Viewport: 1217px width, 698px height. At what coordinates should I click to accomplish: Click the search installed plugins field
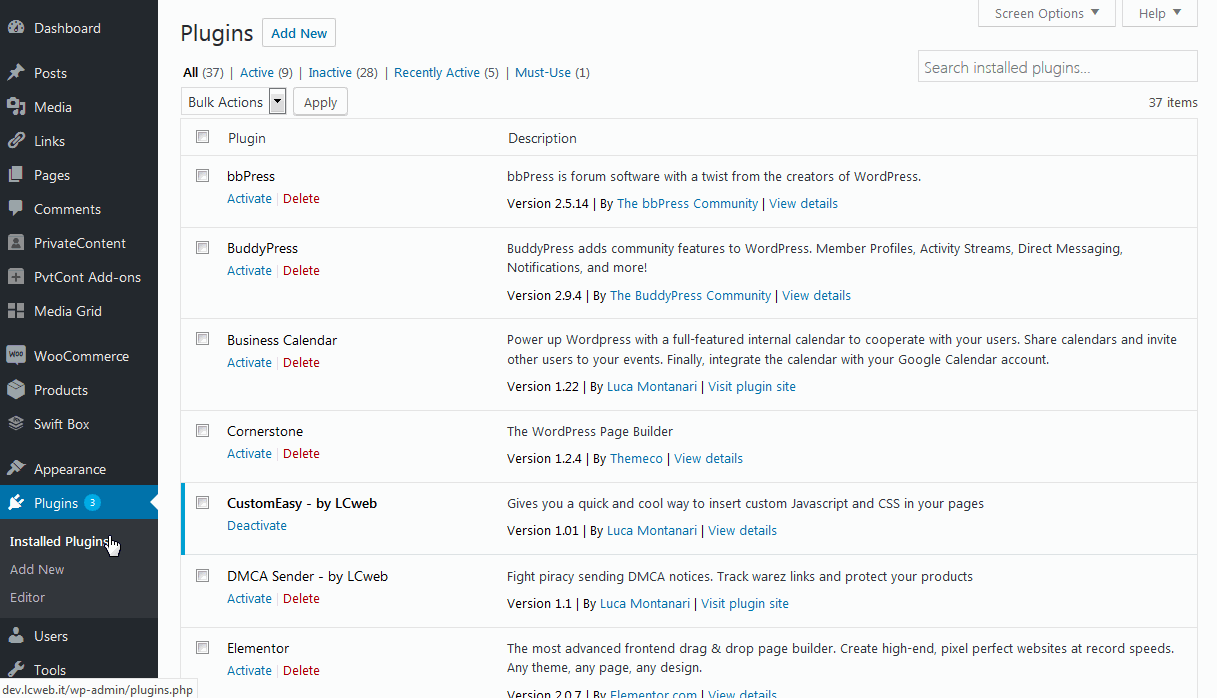(1057, 66)
